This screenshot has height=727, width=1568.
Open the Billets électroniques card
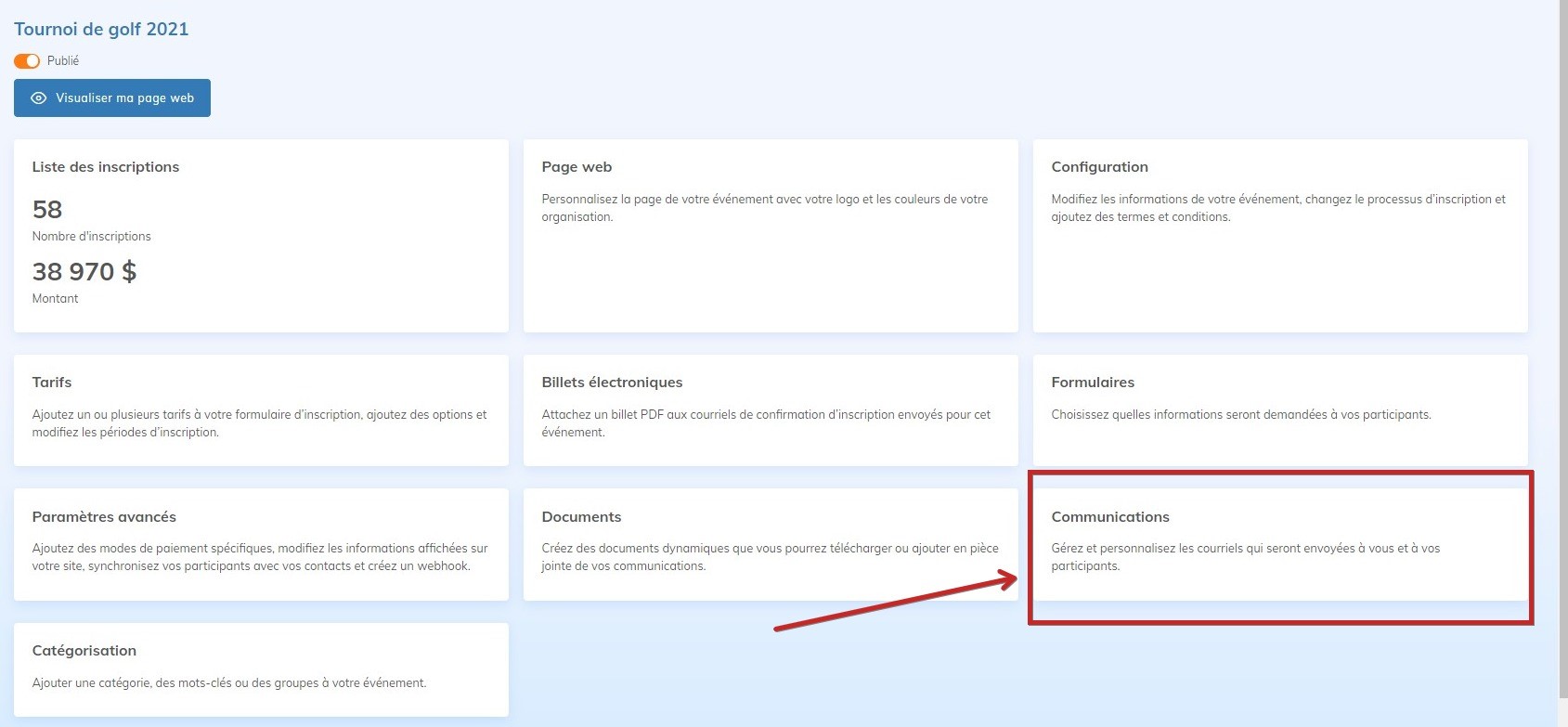[771, 410]
